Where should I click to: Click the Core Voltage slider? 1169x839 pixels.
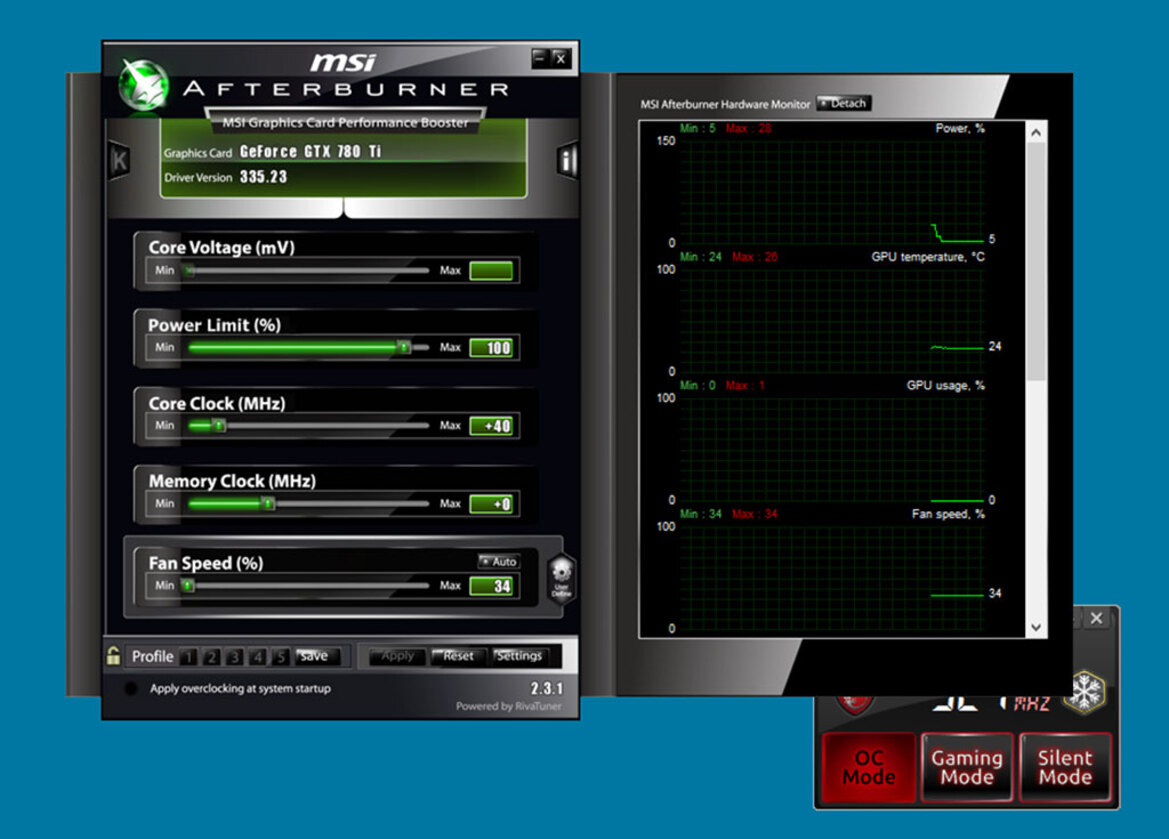tap(308, 271)
